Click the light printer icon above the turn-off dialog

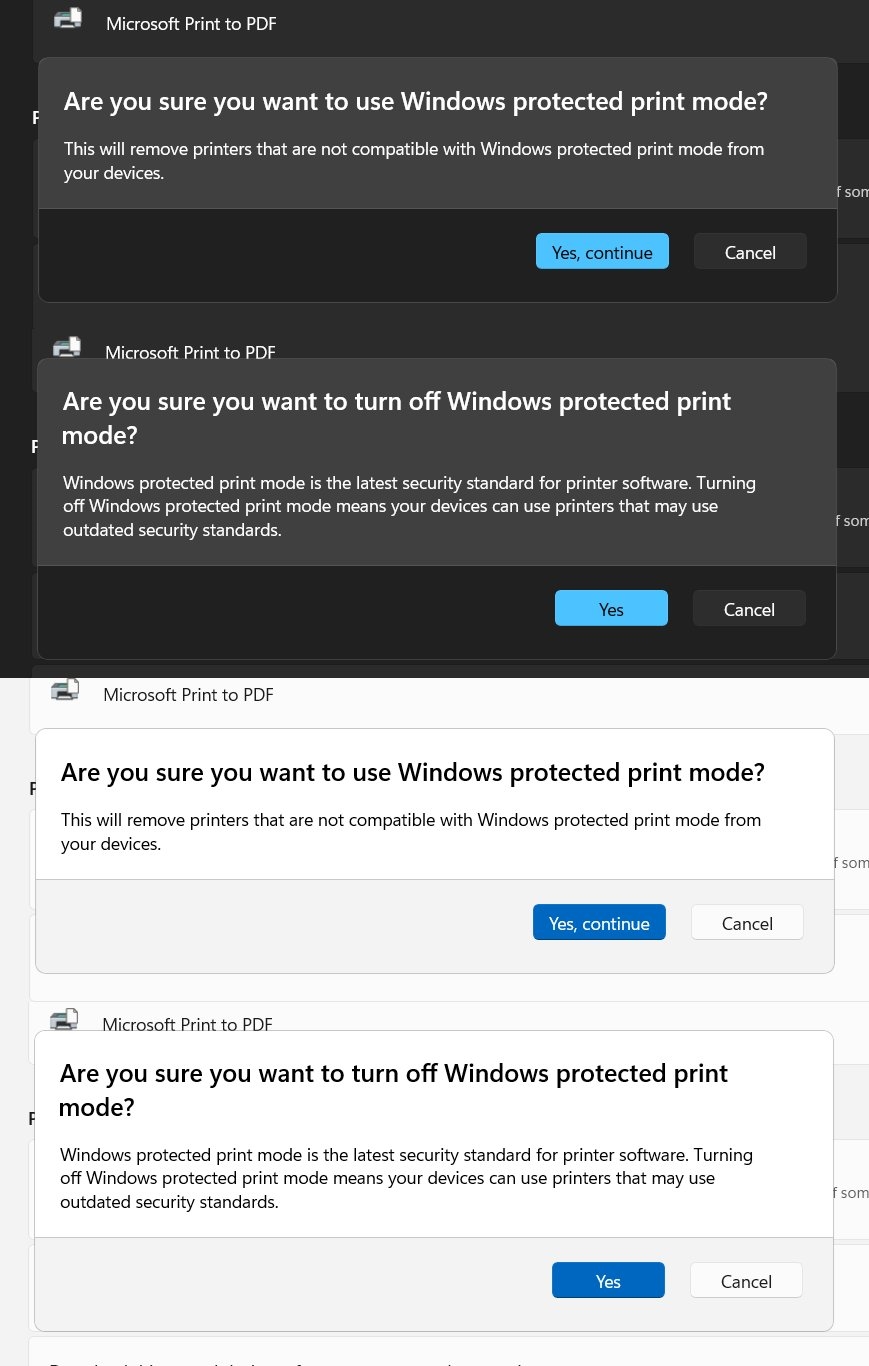[64, 1019]
